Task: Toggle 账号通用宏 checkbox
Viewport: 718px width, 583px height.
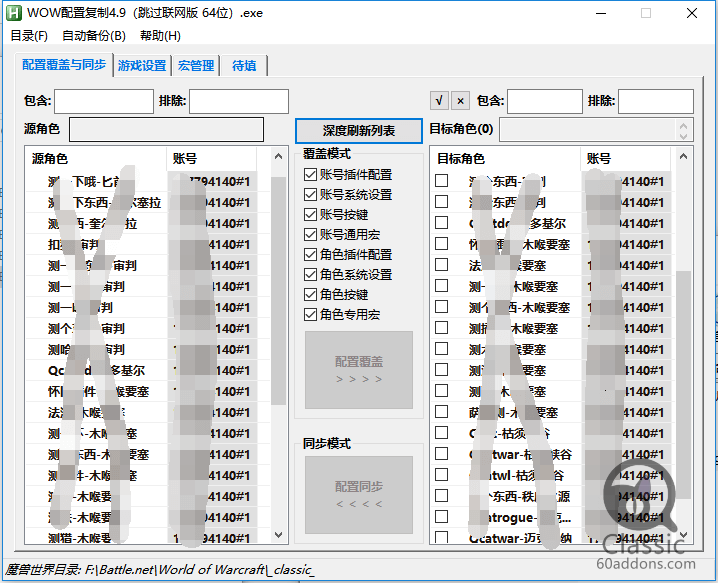Action: click(342, 234)
